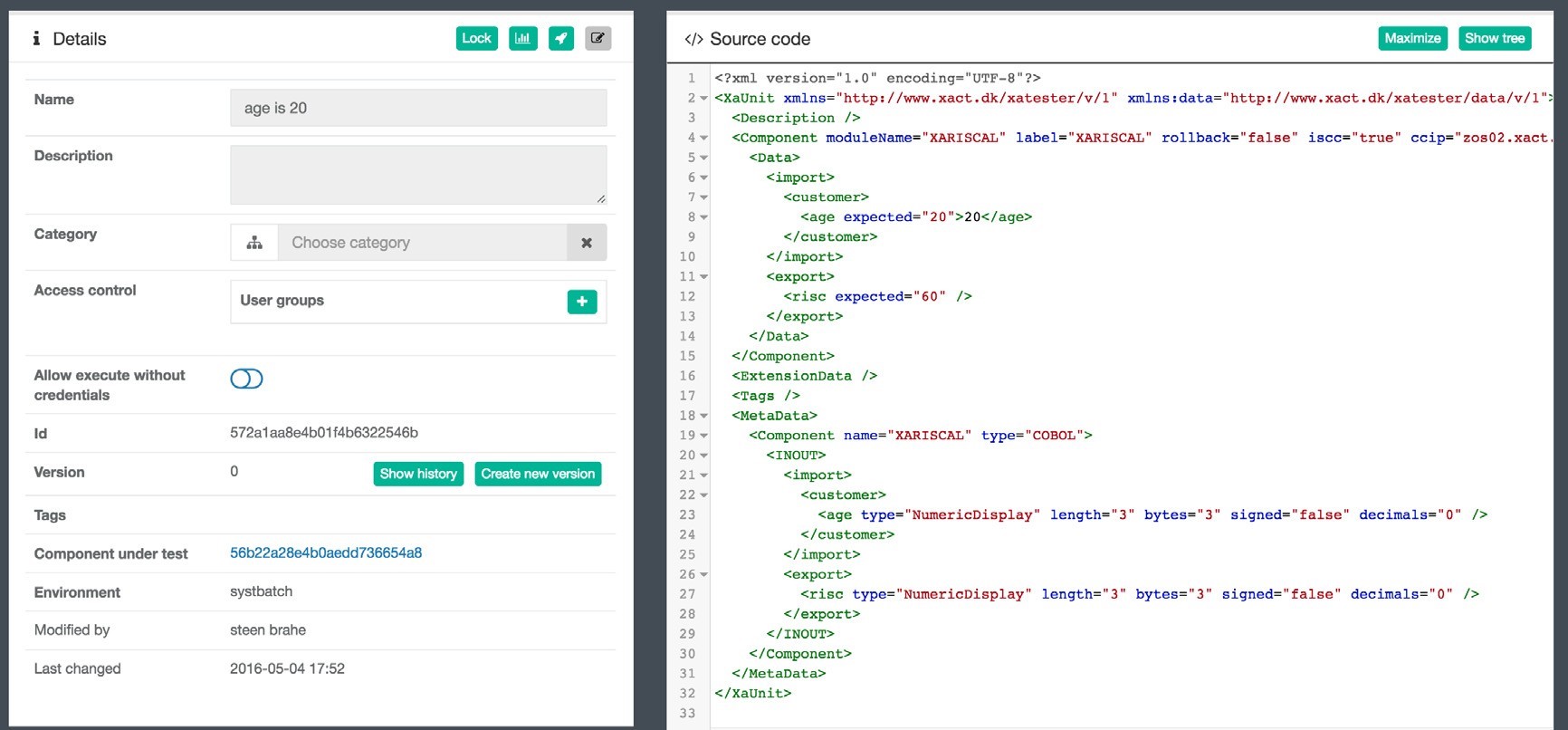Image resolution: width=1568 pixels, height=730 pixels.
Task: Click the age type NumericDisplay line 23
Action: (1152, 514)
